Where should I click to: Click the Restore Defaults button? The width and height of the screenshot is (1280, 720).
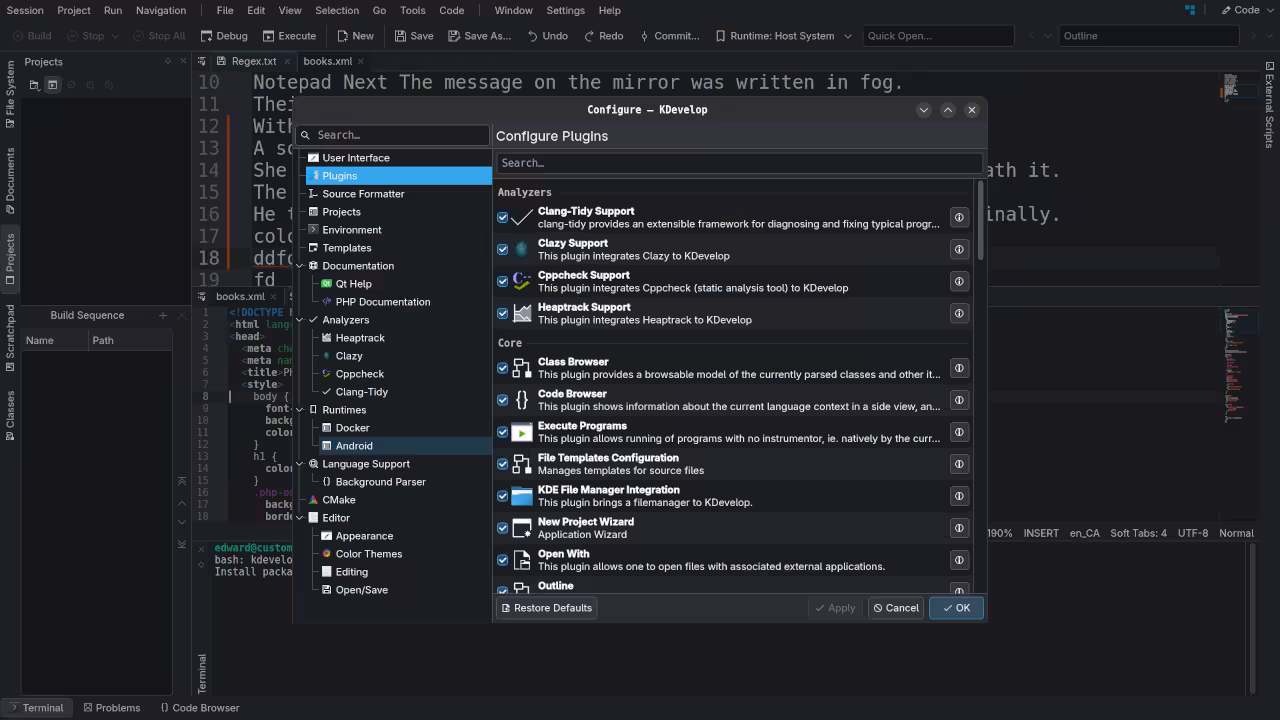546,608
